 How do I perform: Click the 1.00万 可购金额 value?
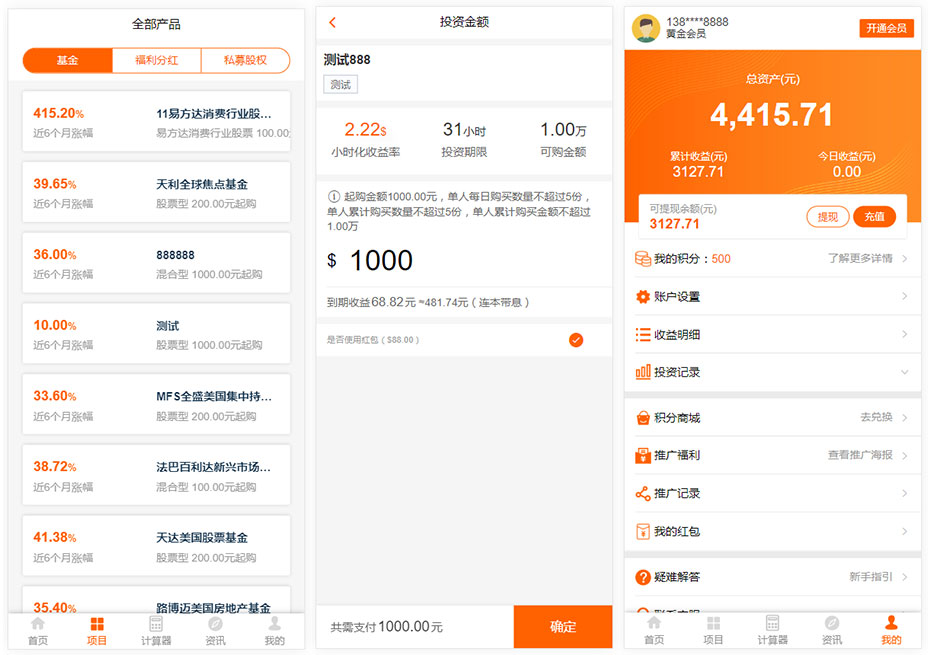(563, 130)
